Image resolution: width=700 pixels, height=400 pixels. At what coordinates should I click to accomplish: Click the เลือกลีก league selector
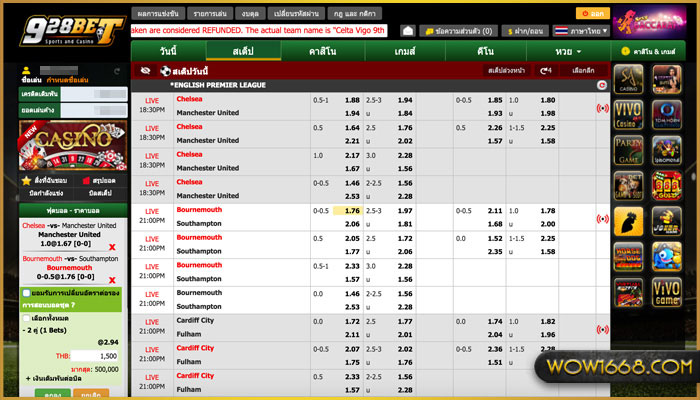[583, 71]
